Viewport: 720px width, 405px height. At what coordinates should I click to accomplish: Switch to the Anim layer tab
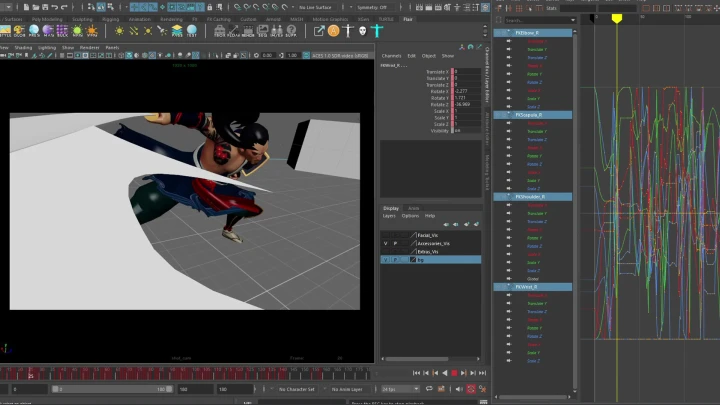click(x=413, y=208)
